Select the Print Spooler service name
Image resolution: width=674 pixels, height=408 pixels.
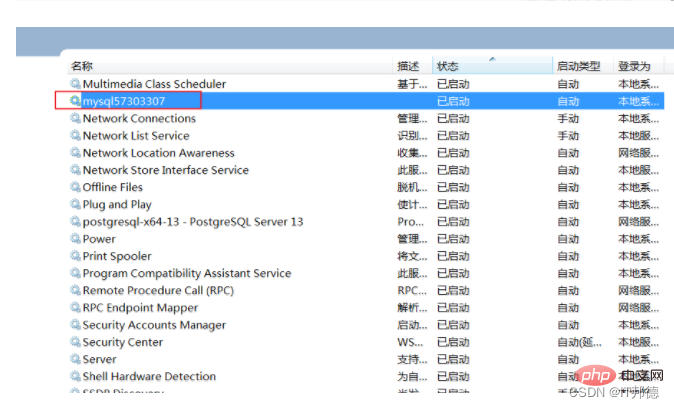pos(117,256)
